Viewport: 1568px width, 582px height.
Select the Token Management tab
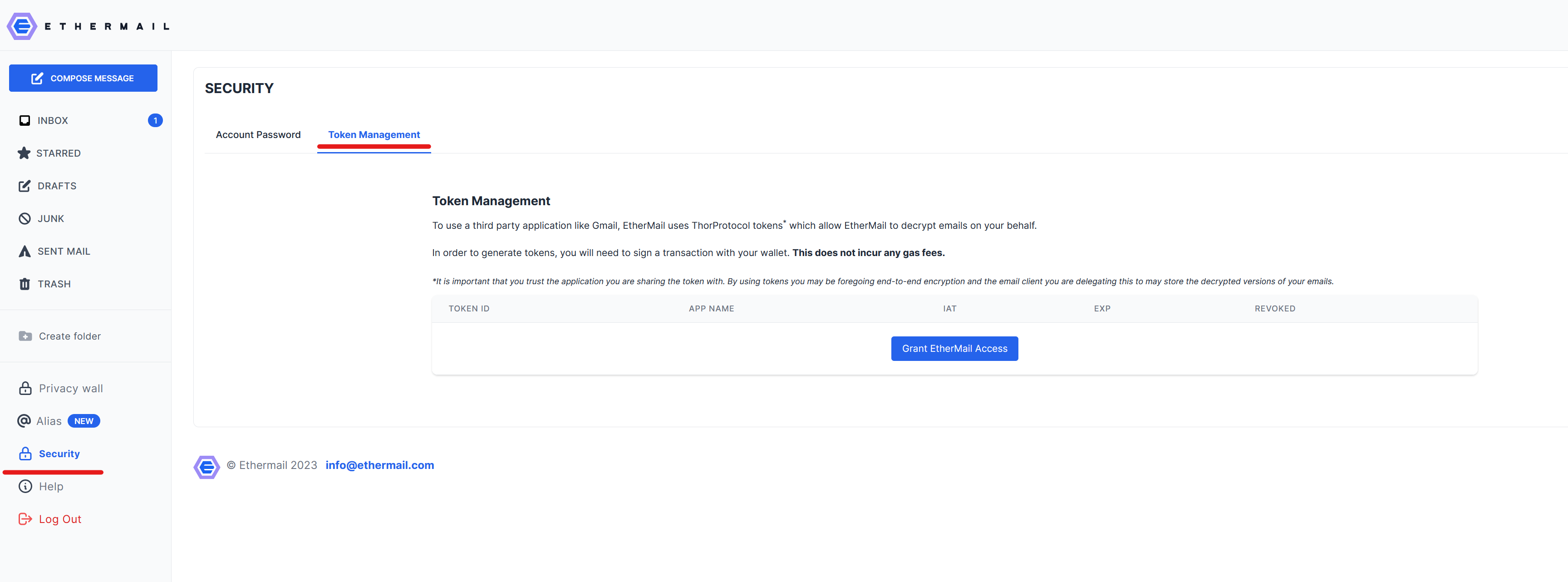[374, 134]
